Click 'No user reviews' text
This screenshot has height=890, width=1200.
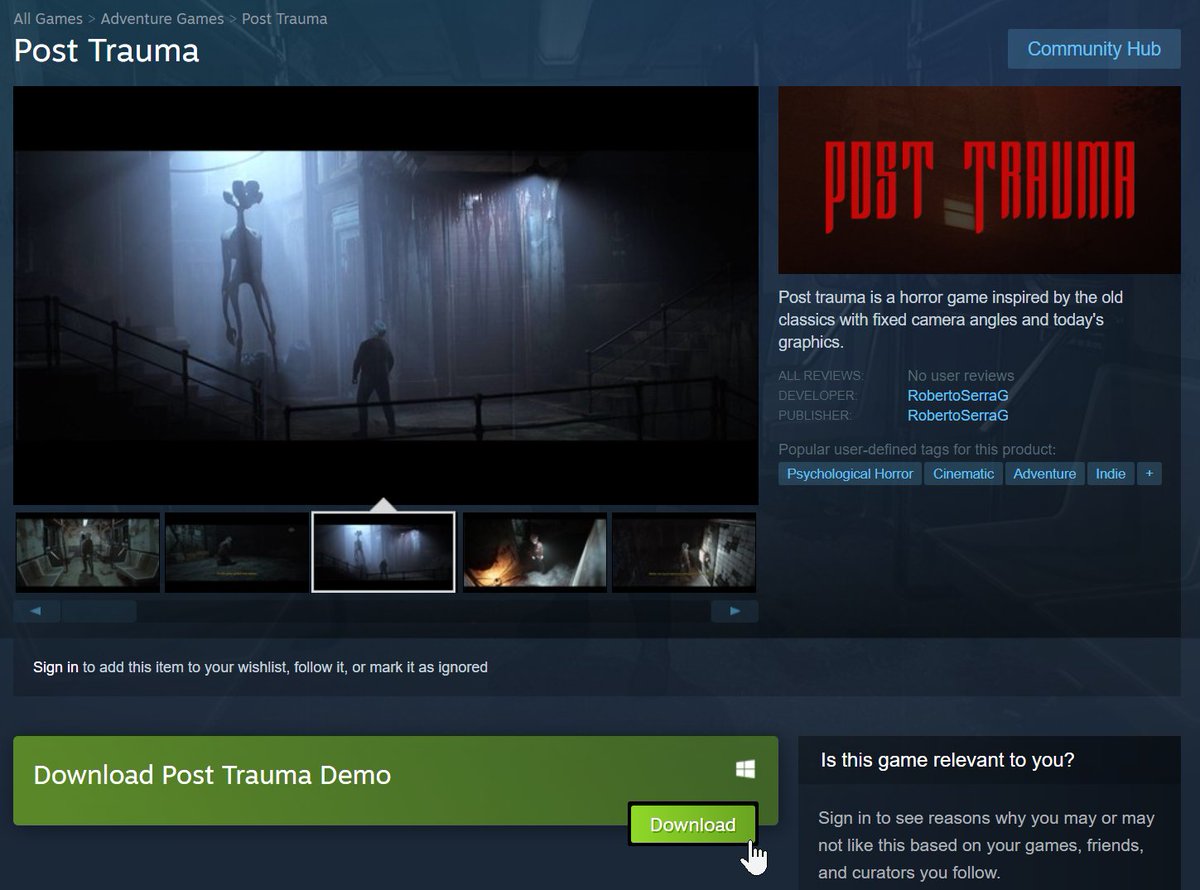(961, 376)
